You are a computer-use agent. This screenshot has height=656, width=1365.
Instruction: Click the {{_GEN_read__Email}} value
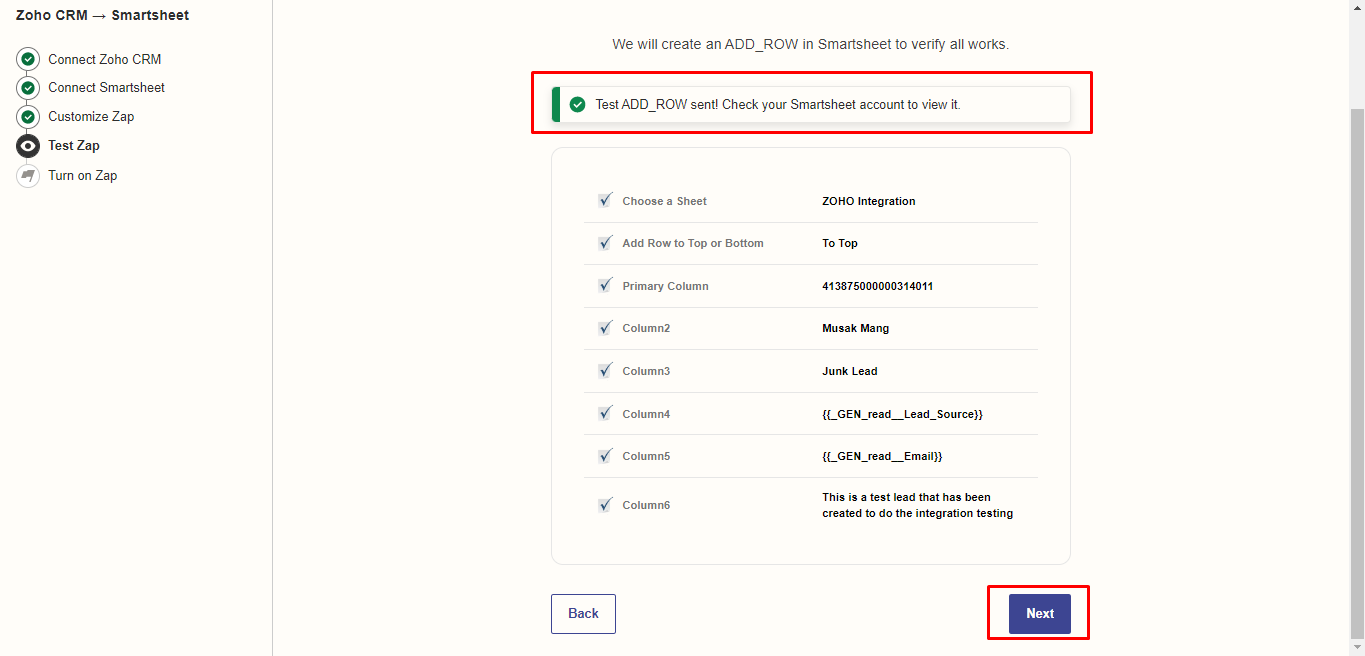point(882,456)
